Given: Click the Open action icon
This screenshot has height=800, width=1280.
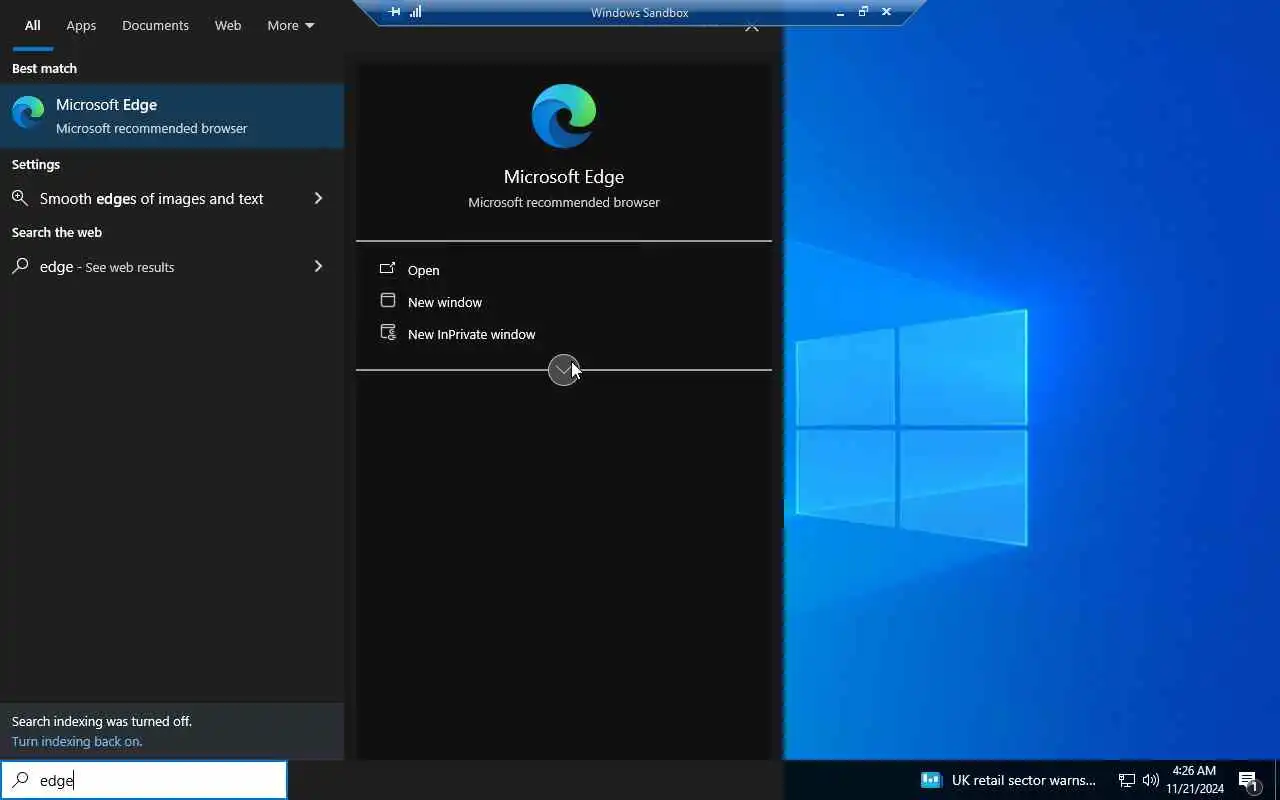Looking at the screenshot, I should coord(388,269).
